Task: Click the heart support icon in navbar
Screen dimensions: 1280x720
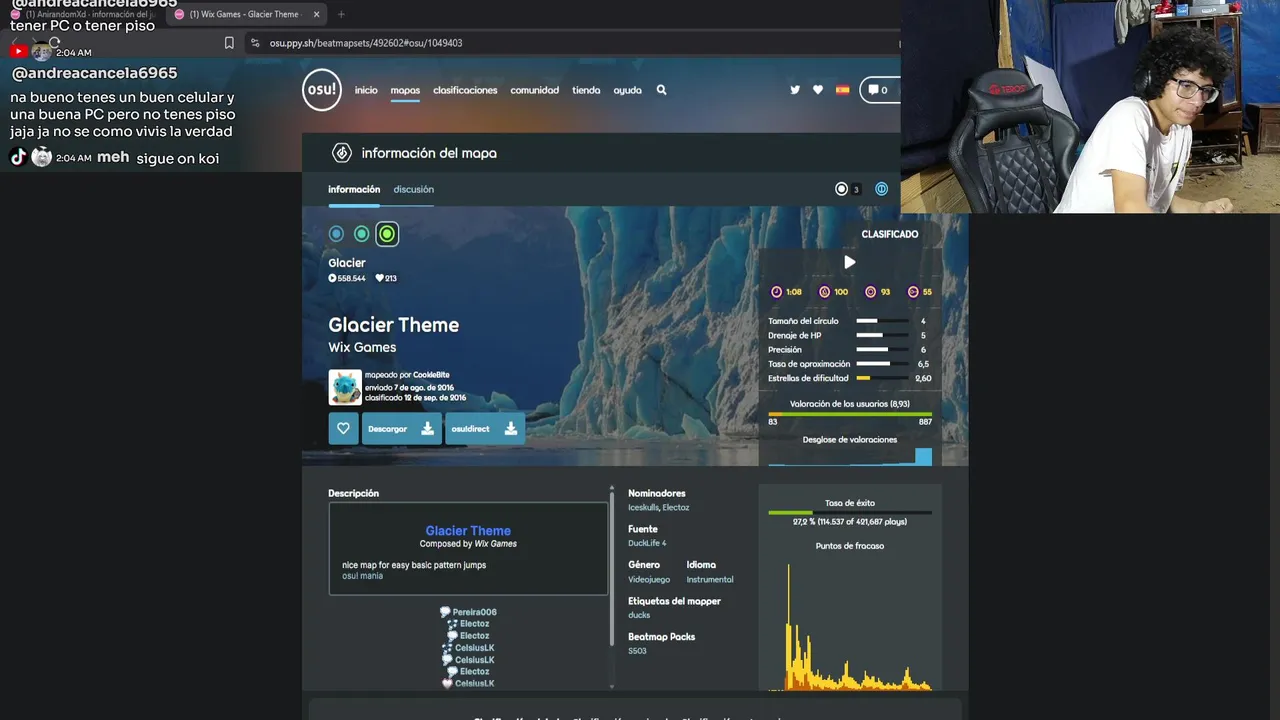Action: [x=818, y=90]
